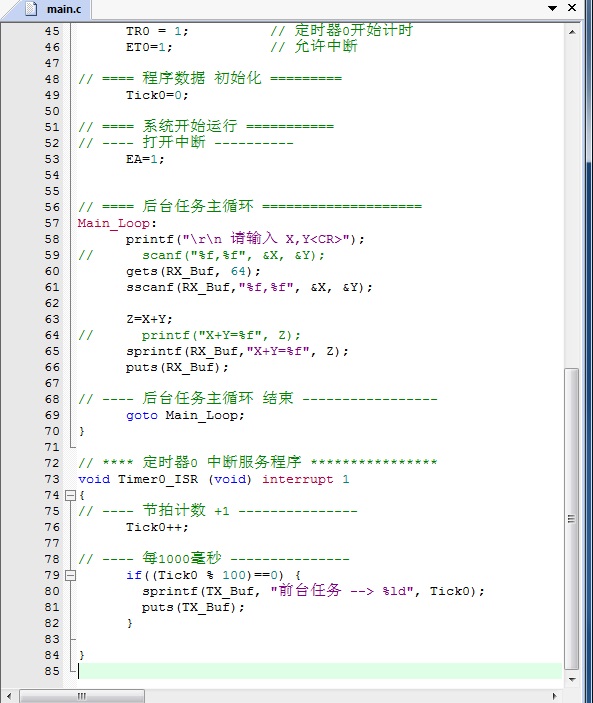Viewport: 593px width, 703px height.
Task: Click the sprintf(RX_Buf,"X+Y=%f", Z); line
Action: [x=237, y=351]
